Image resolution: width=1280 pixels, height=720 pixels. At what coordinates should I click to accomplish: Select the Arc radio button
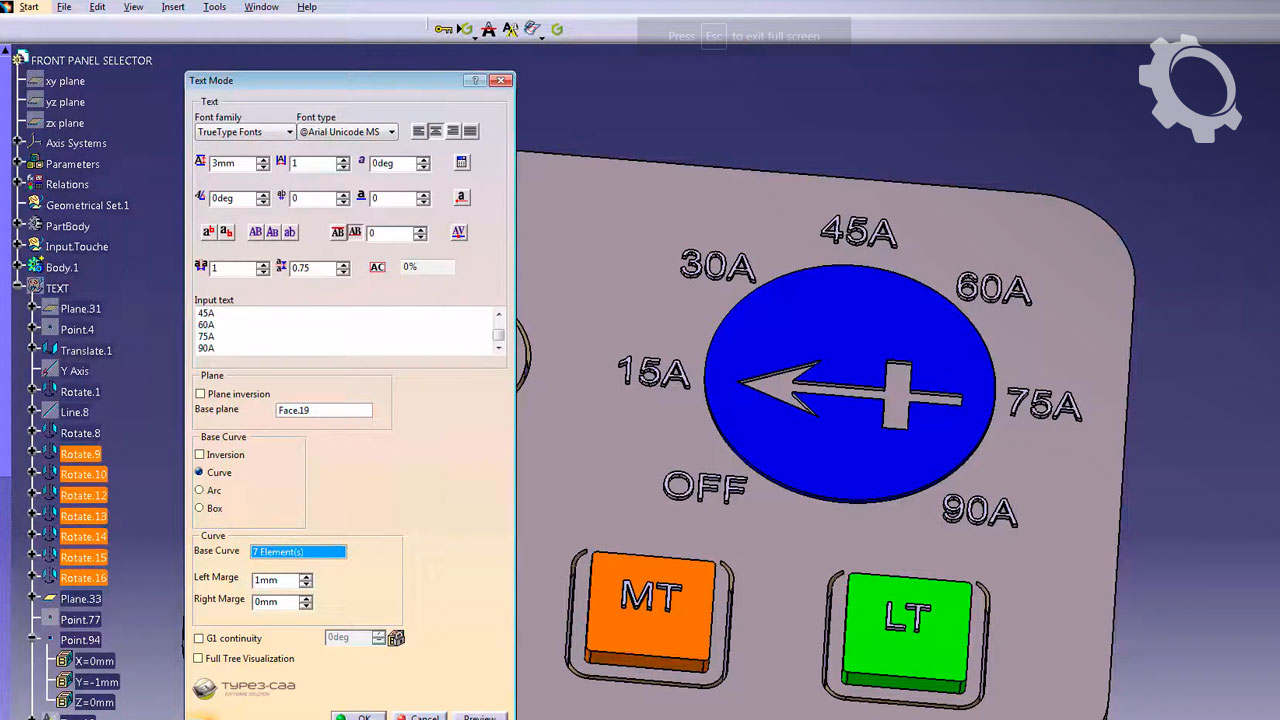tap(200, 490)
